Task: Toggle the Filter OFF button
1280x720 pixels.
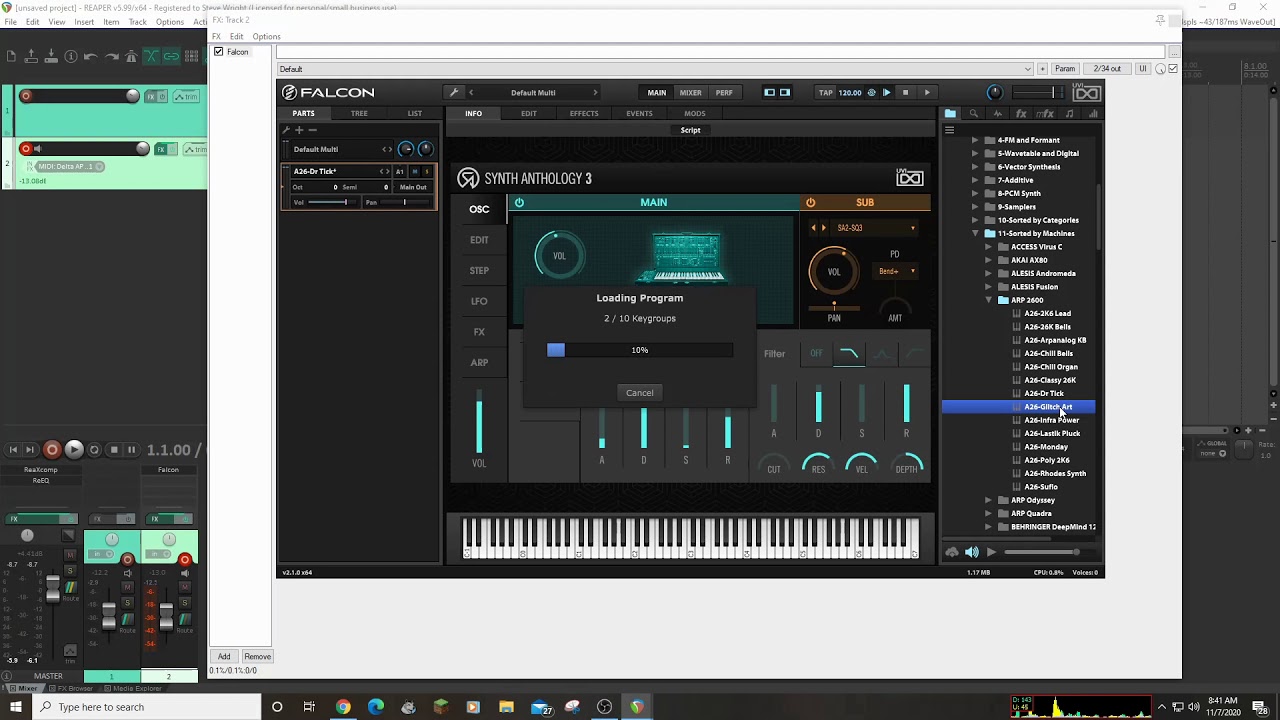Action: (816, 353)
